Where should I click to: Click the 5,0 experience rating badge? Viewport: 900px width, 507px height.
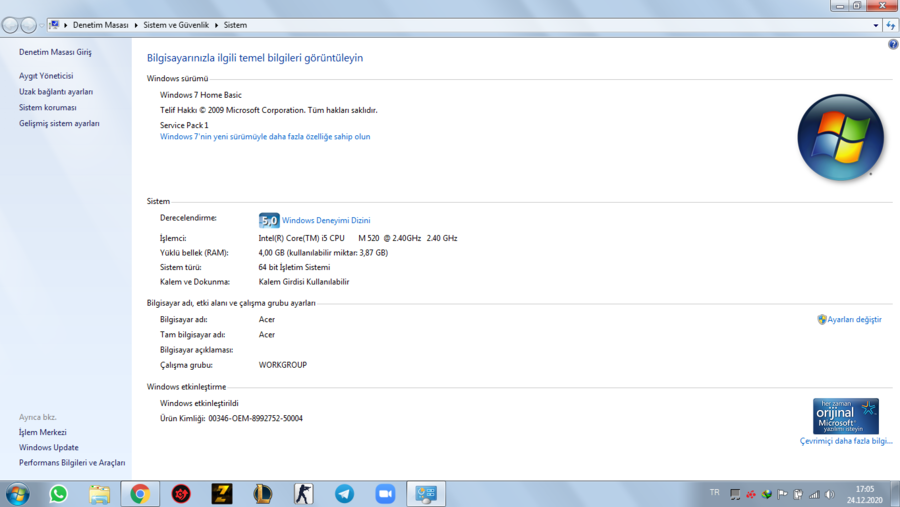click(269, 220)
